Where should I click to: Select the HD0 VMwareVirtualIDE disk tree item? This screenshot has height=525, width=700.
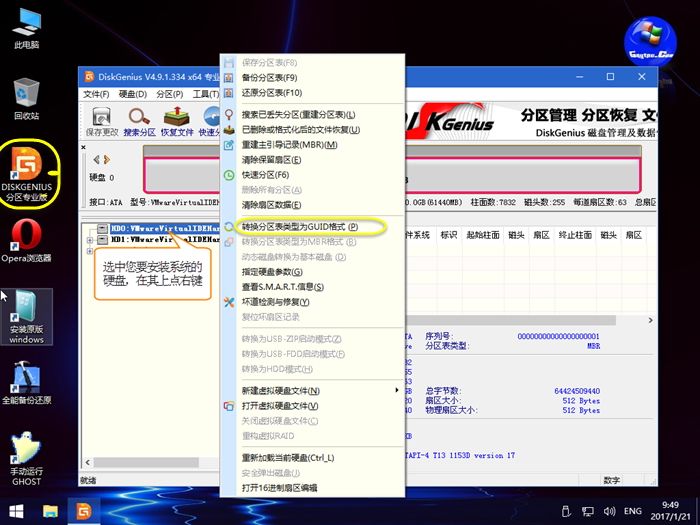tap(165, 229)
